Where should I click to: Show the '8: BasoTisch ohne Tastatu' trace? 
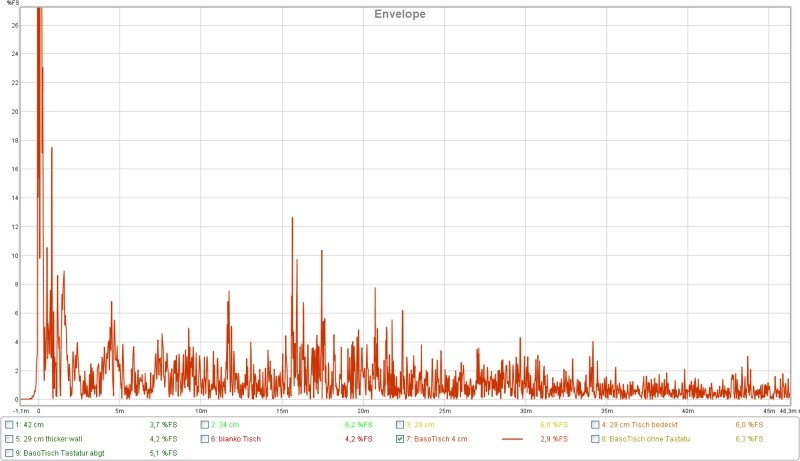595,439
